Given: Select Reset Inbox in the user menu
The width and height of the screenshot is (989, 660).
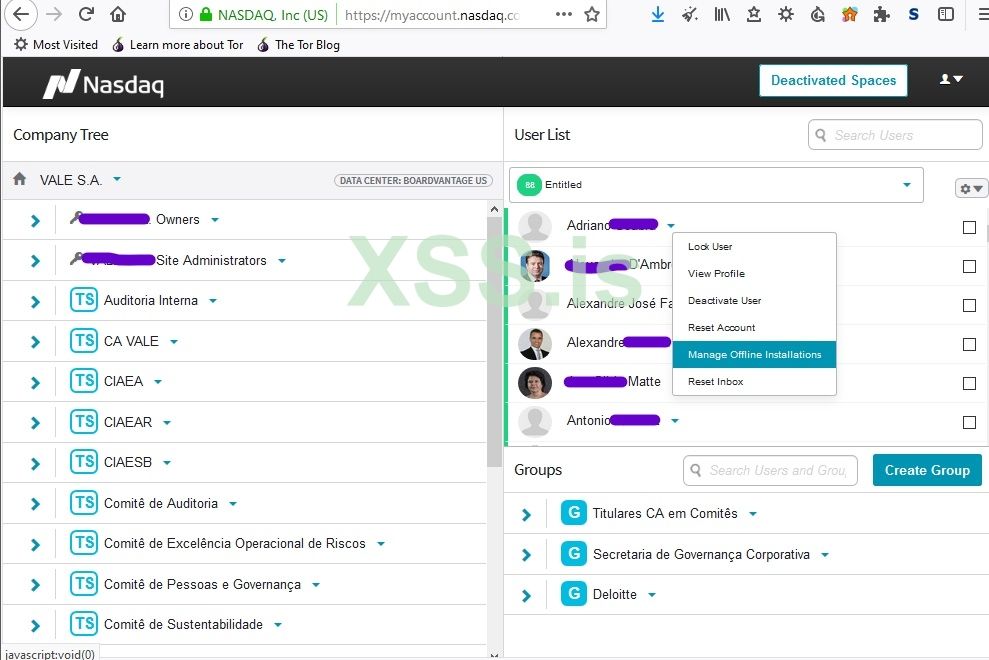Looking at the screenshot, I should coord(714,381).
